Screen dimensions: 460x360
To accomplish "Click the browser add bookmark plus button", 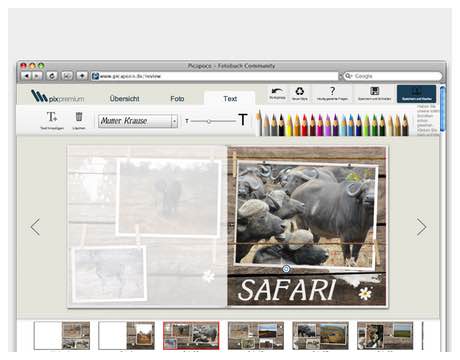I will [82, 76].
